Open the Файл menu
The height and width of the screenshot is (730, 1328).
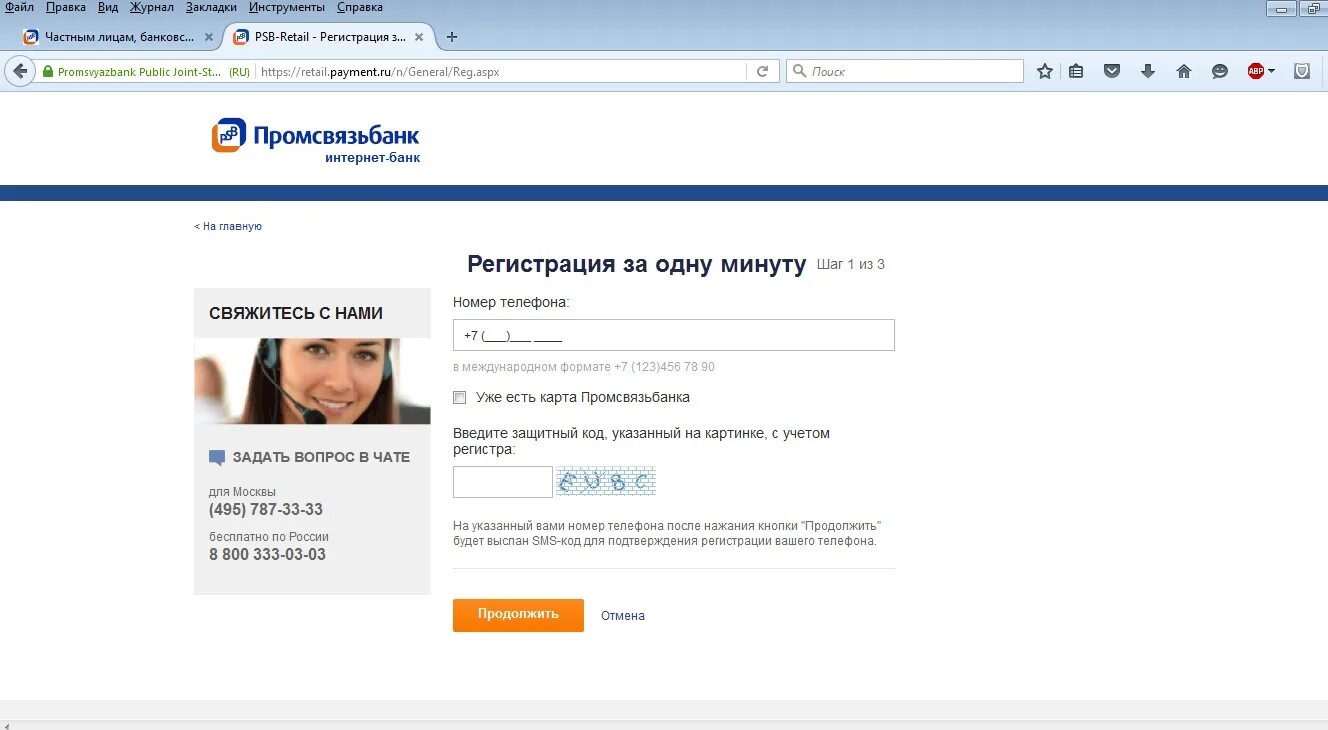pos(19,7)
